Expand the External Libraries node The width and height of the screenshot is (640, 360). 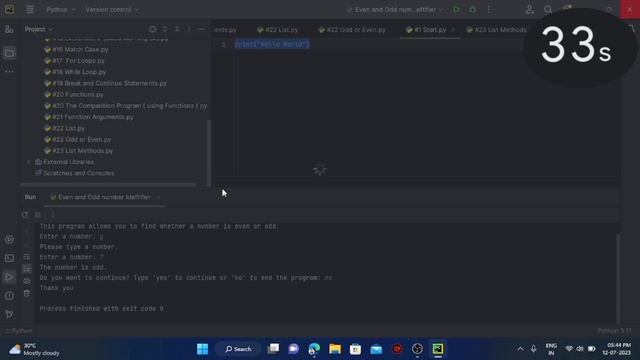click(x=29, y=162)
